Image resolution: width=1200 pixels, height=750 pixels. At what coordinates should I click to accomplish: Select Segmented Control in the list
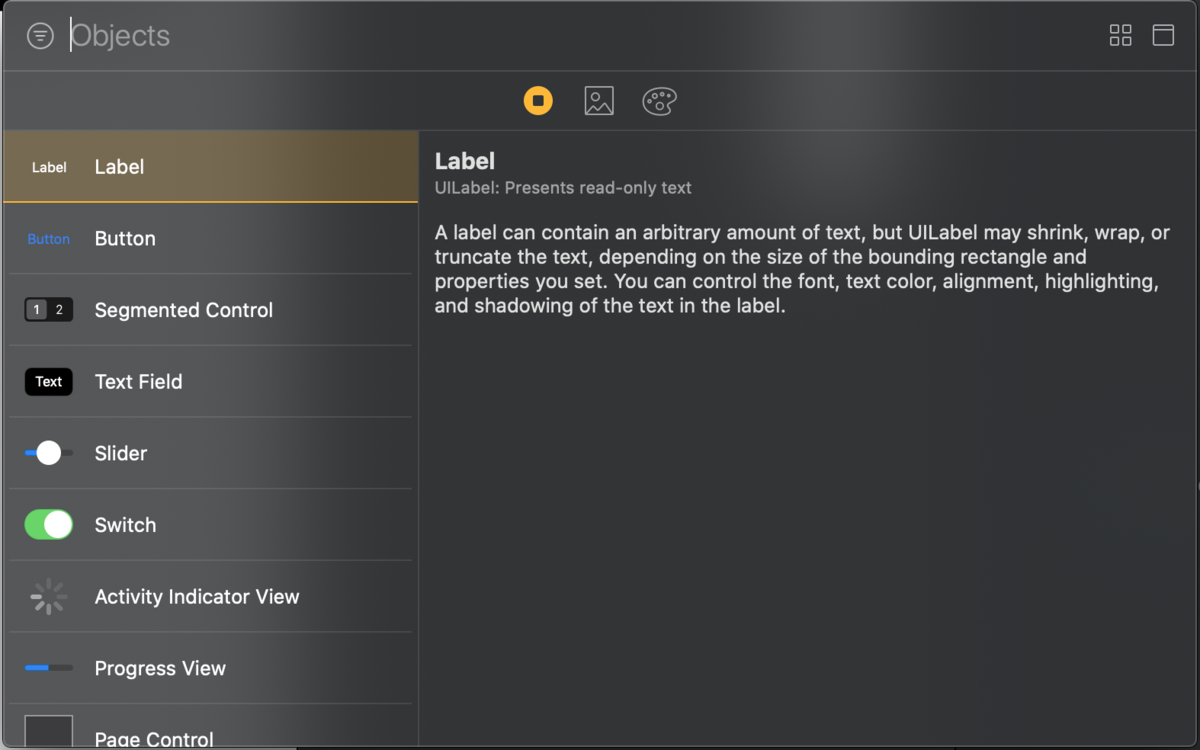tap(183, 310)
